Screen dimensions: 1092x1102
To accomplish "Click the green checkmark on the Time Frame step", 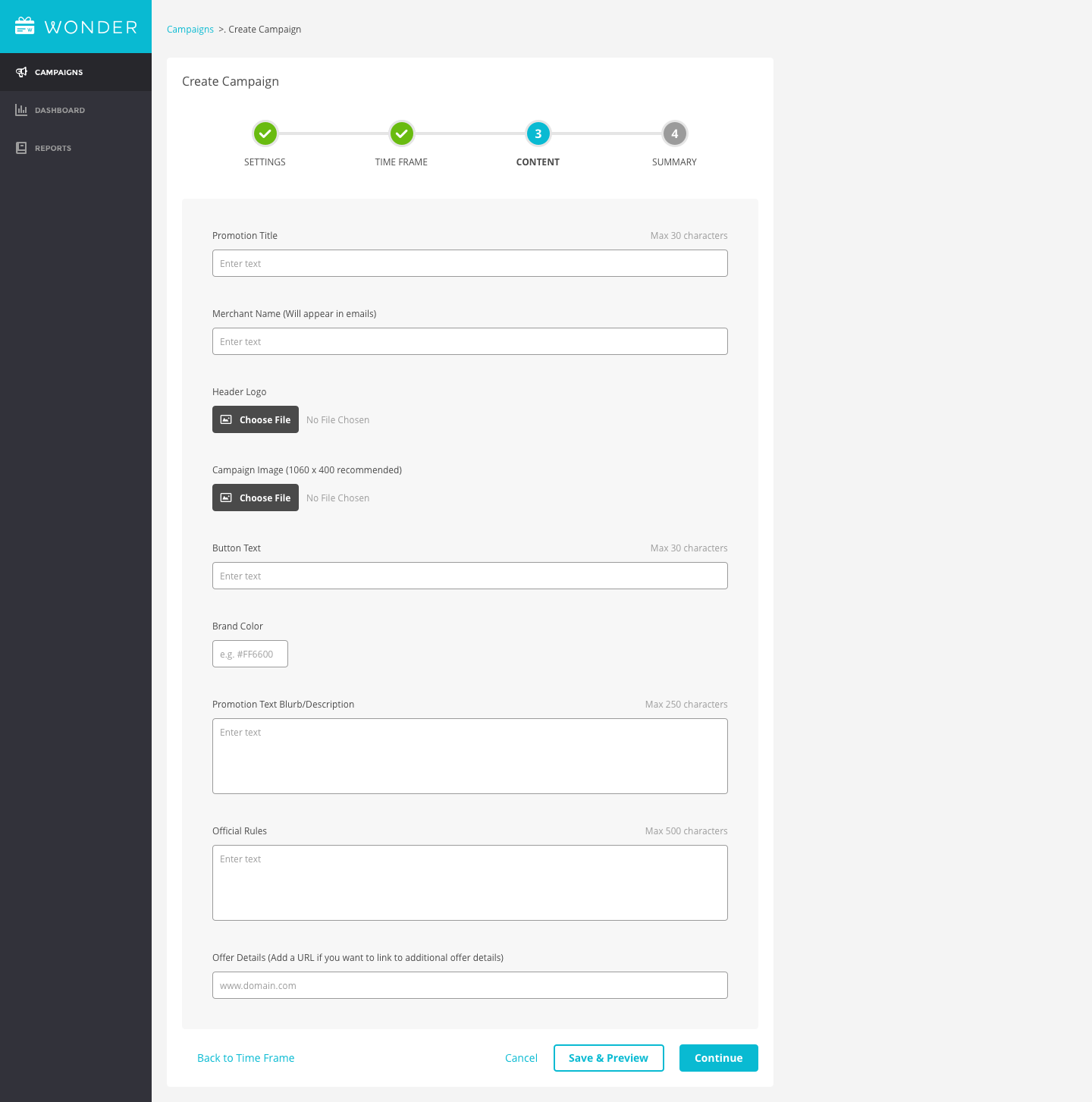I will tap(401, 133).
